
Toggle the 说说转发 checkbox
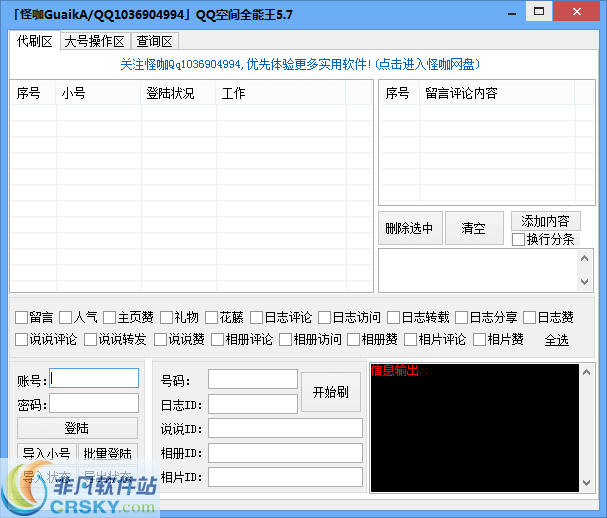tap(91, 339)
